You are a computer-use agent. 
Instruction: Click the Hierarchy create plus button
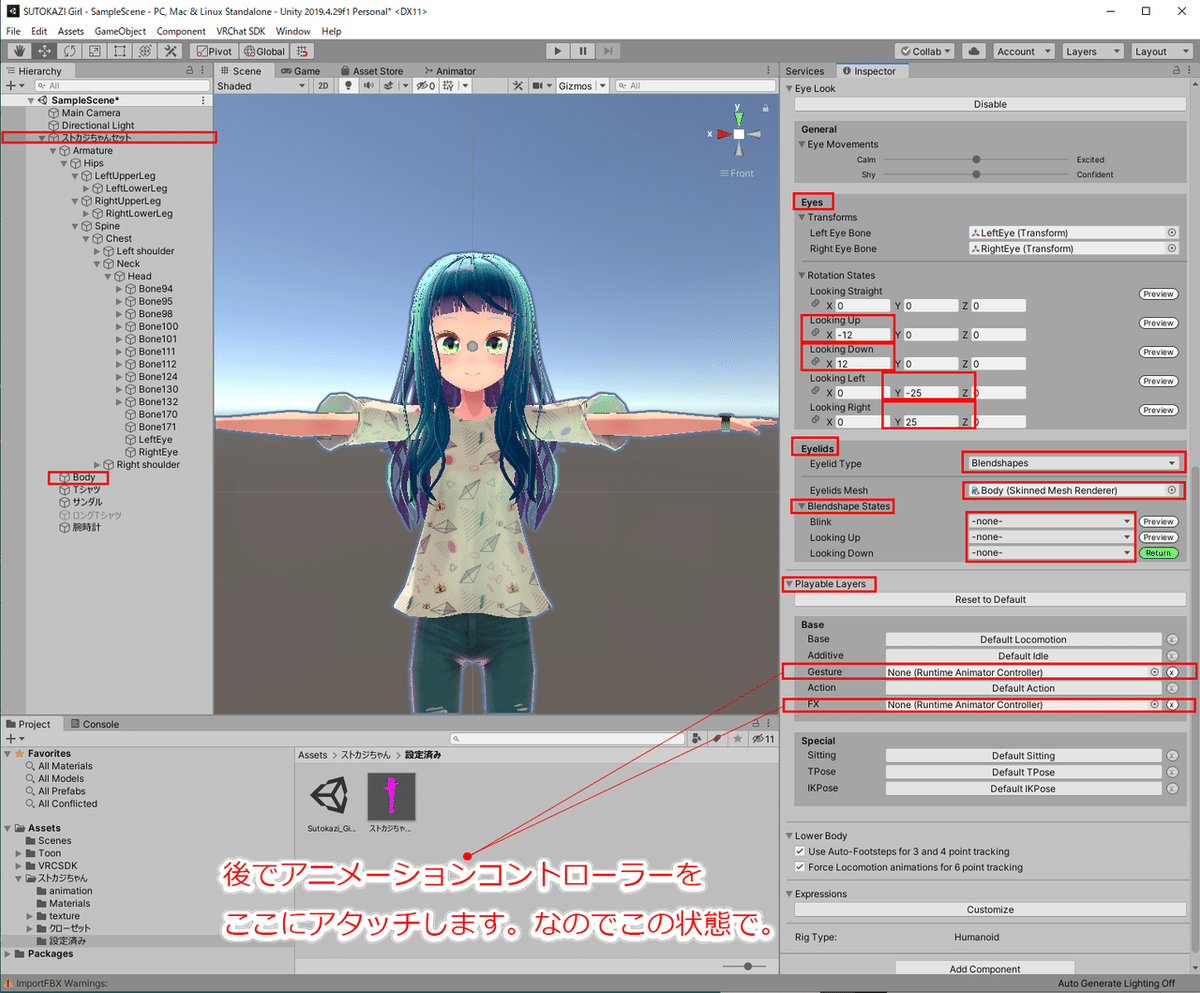point(13,86)
